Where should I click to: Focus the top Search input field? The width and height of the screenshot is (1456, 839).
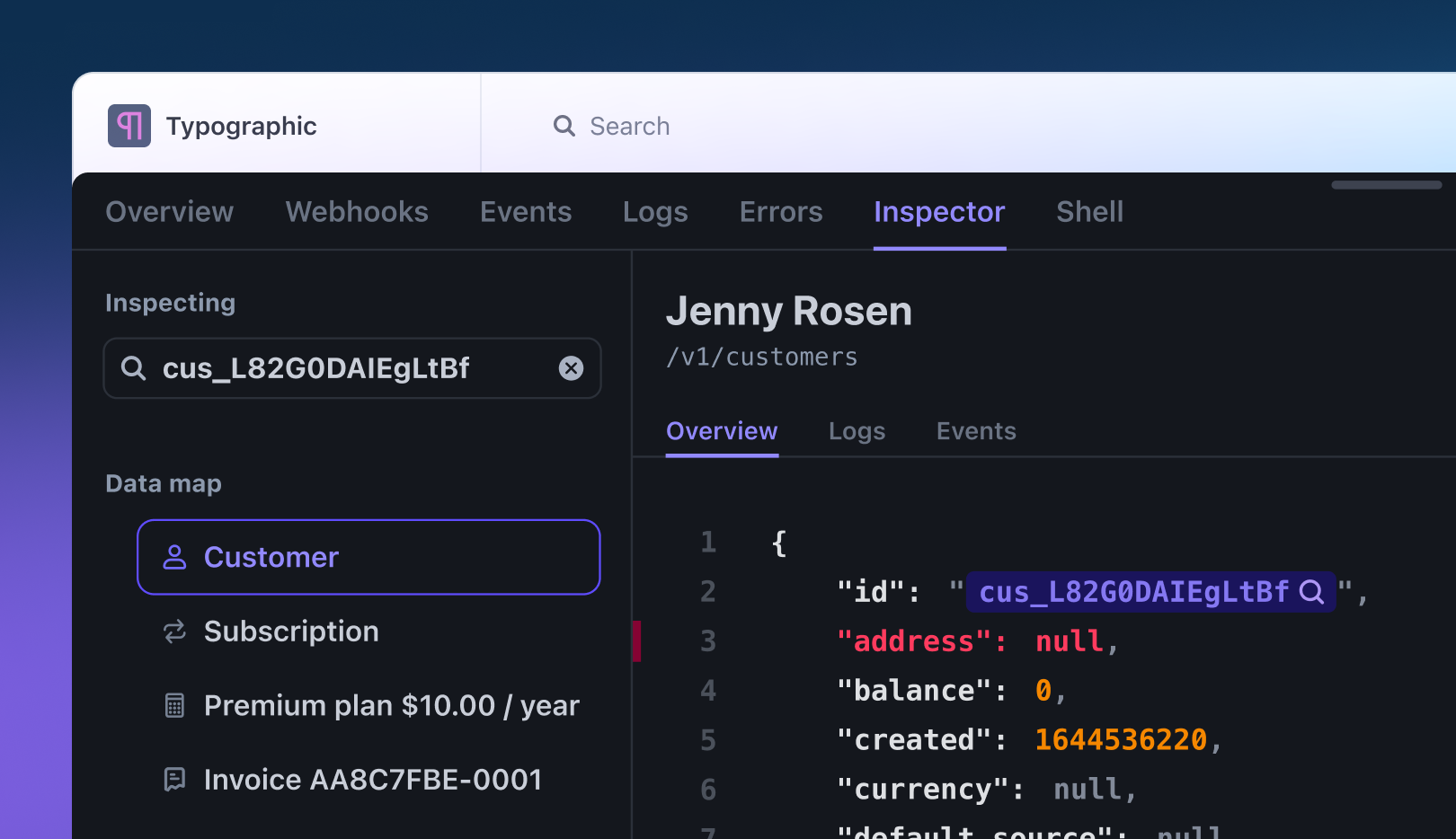(809, 126)
